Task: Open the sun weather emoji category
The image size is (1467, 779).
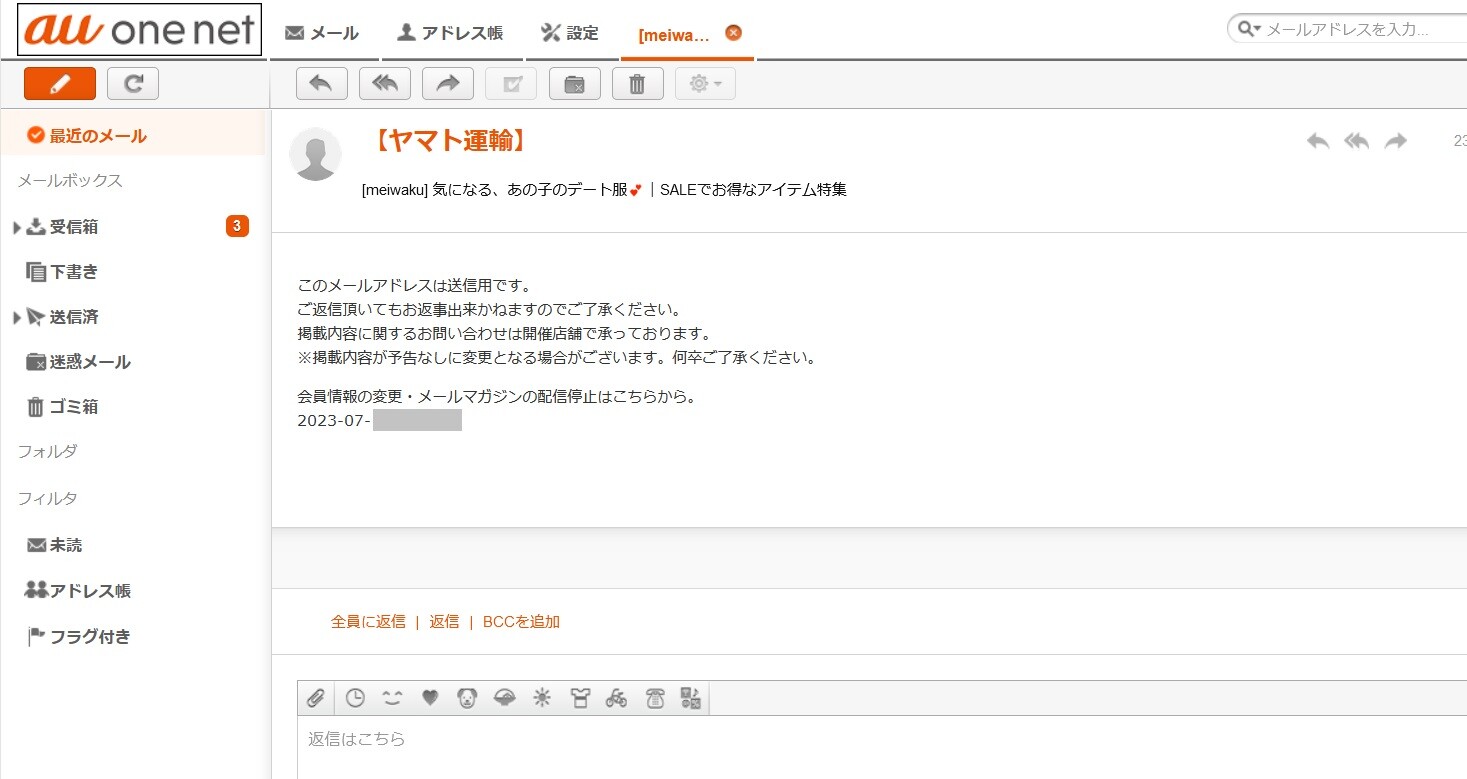Action: click(x=542, y=698)
